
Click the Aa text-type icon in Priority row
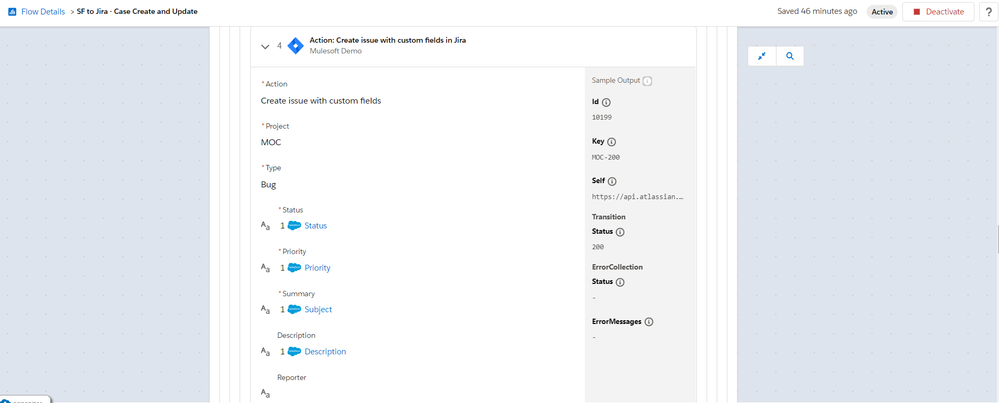point(266,267)
